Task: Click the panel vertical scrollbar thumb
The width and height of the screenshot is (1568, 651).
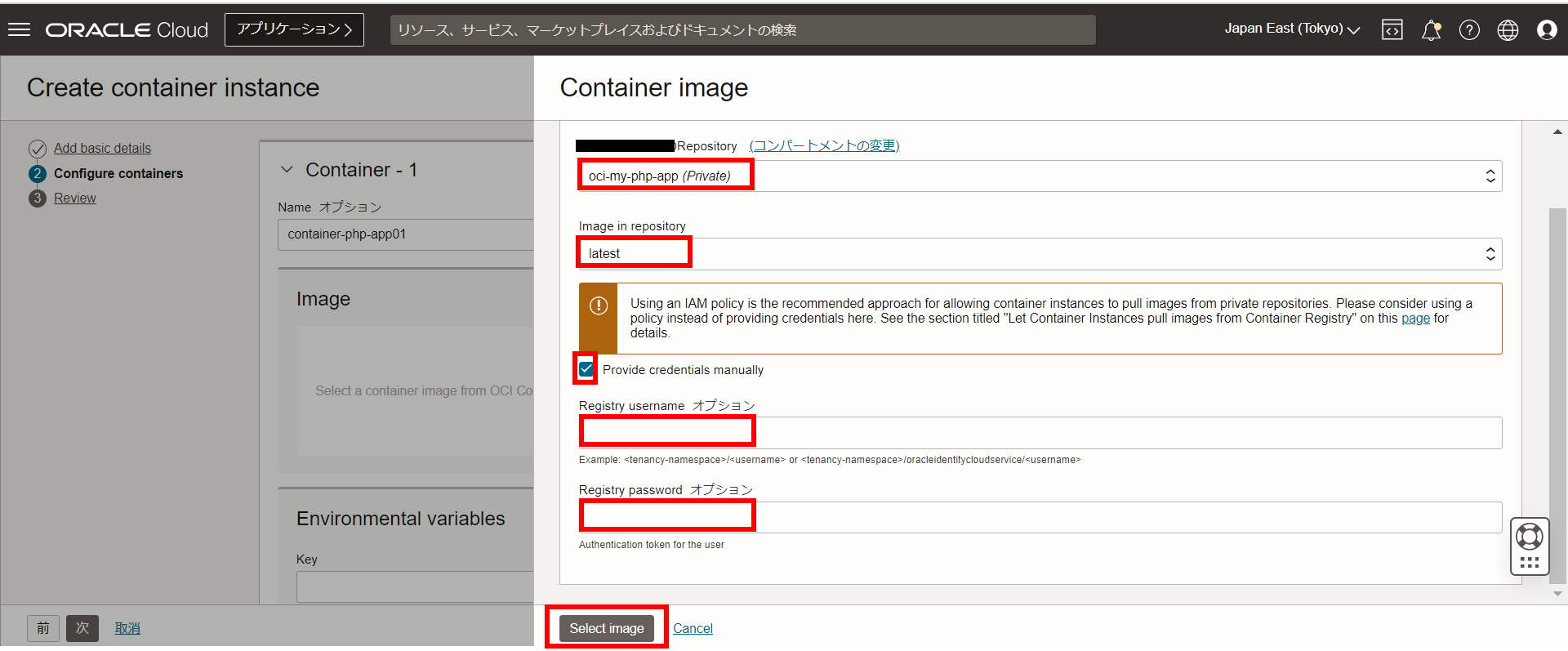Action: tap(1557, 396)
